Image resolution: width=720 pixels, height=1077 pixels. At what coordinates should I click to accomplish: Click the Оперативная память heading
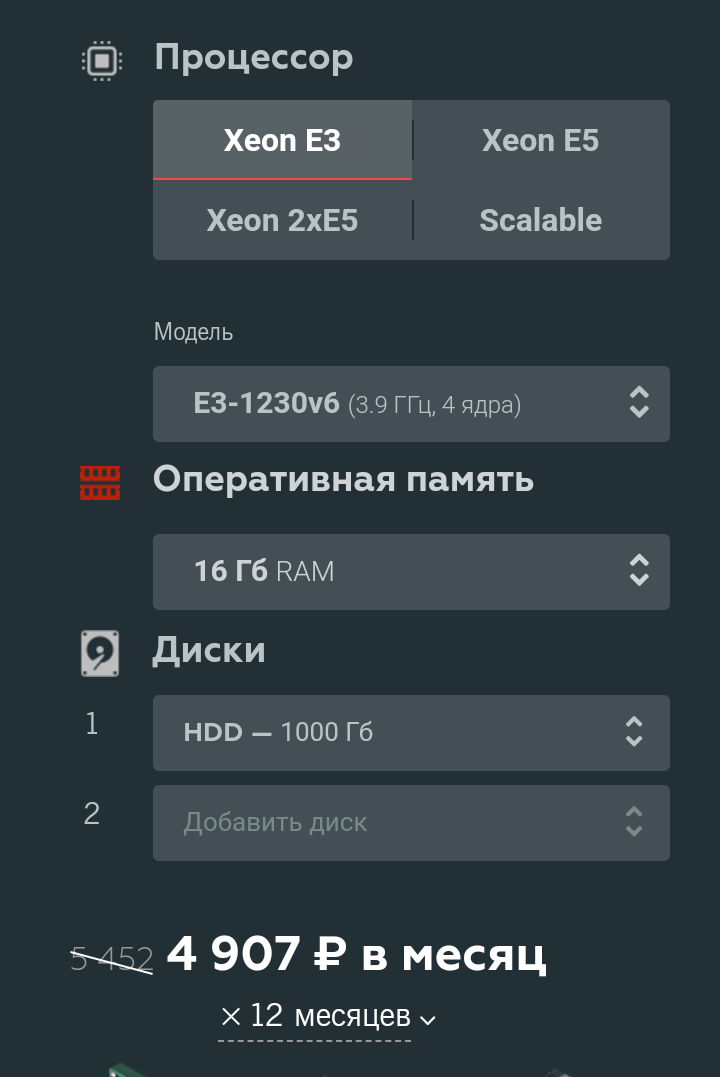[x=344, y=479]
